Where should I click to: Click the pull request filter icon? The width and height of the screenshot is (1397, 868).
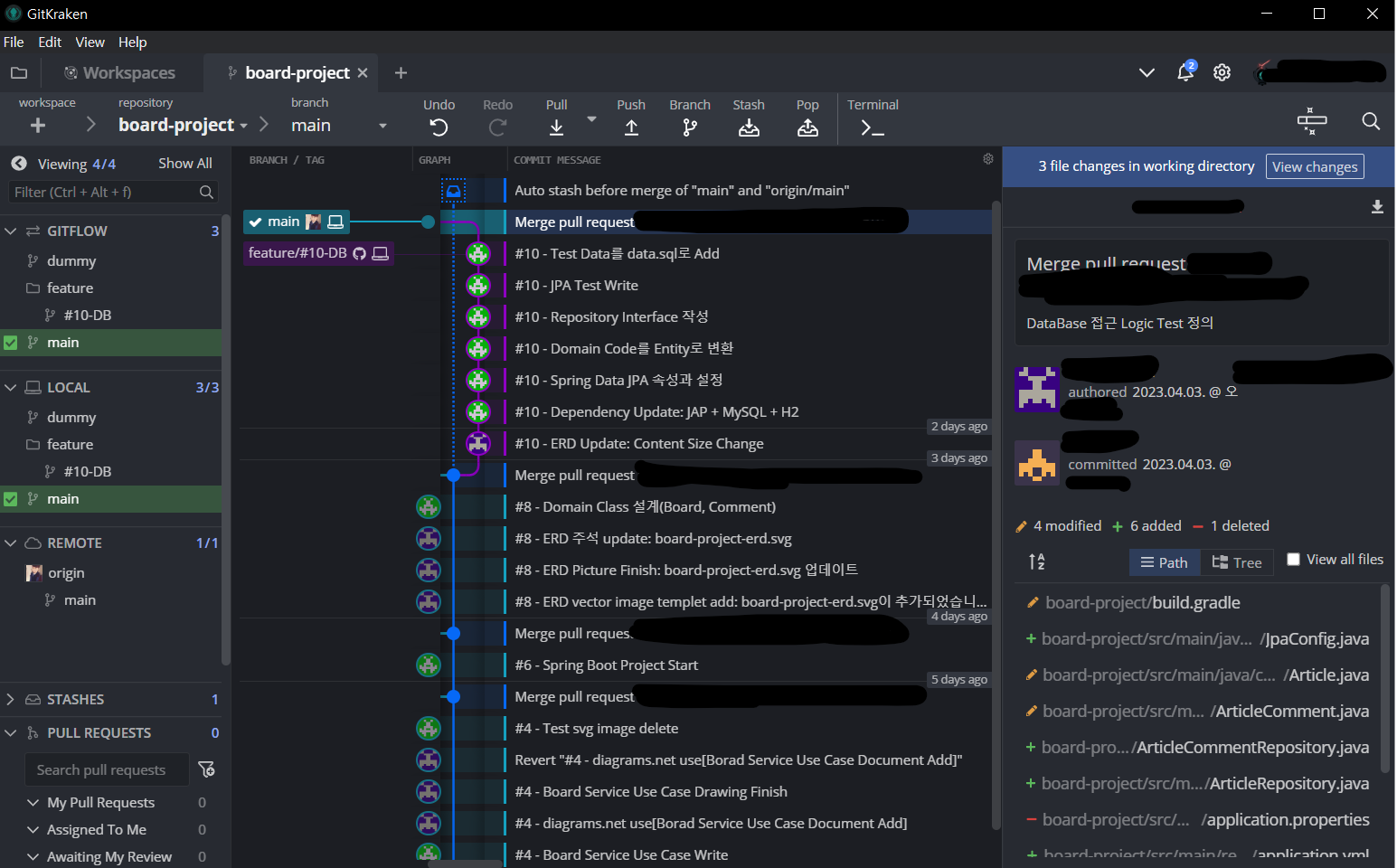[206, 769]
